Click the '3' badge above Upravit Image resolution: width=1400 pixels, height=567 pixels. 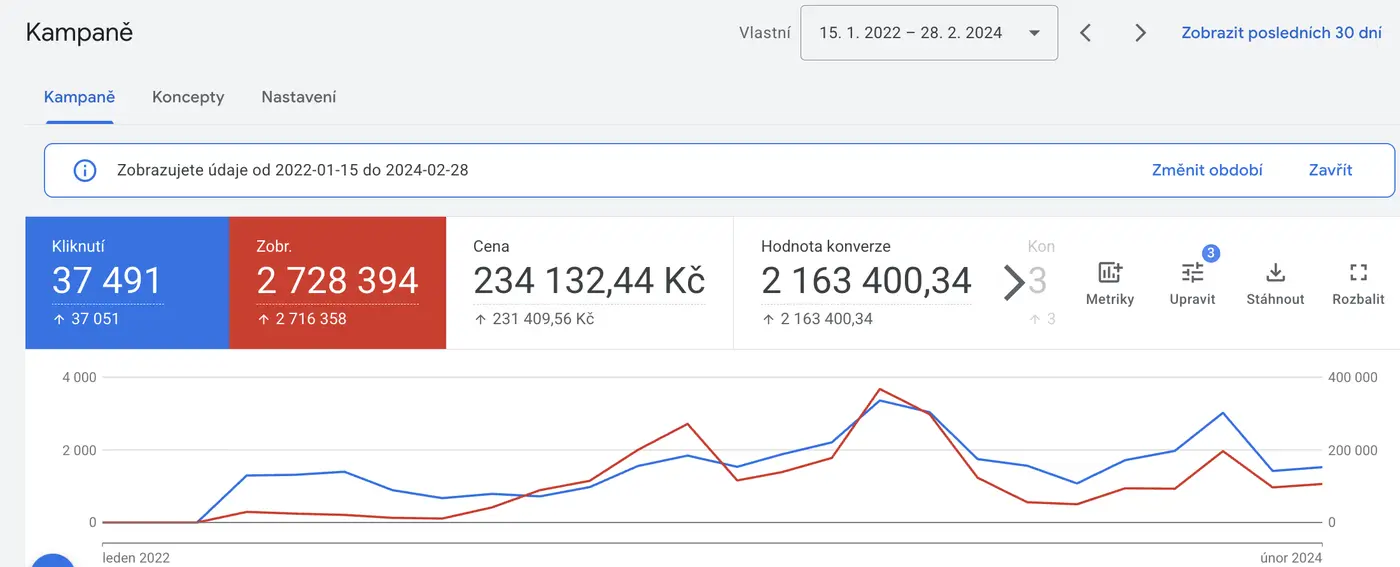coord(1210,253)
